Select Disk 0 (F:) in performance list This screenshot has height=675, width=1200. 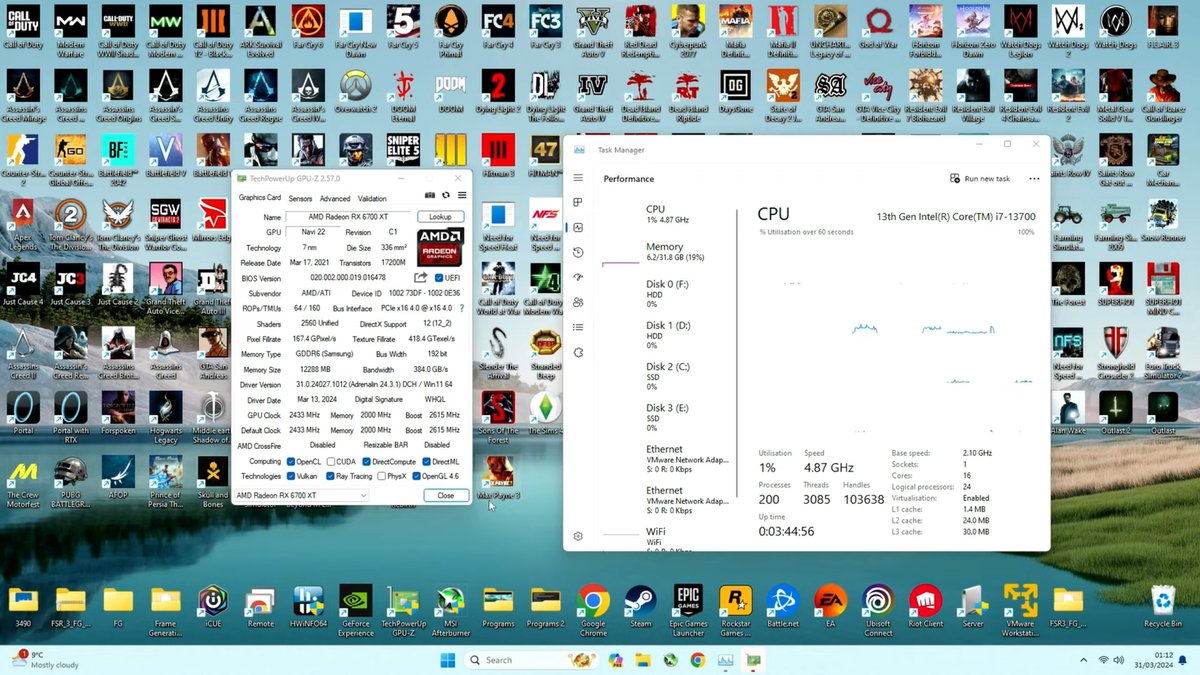click(666, 294)
